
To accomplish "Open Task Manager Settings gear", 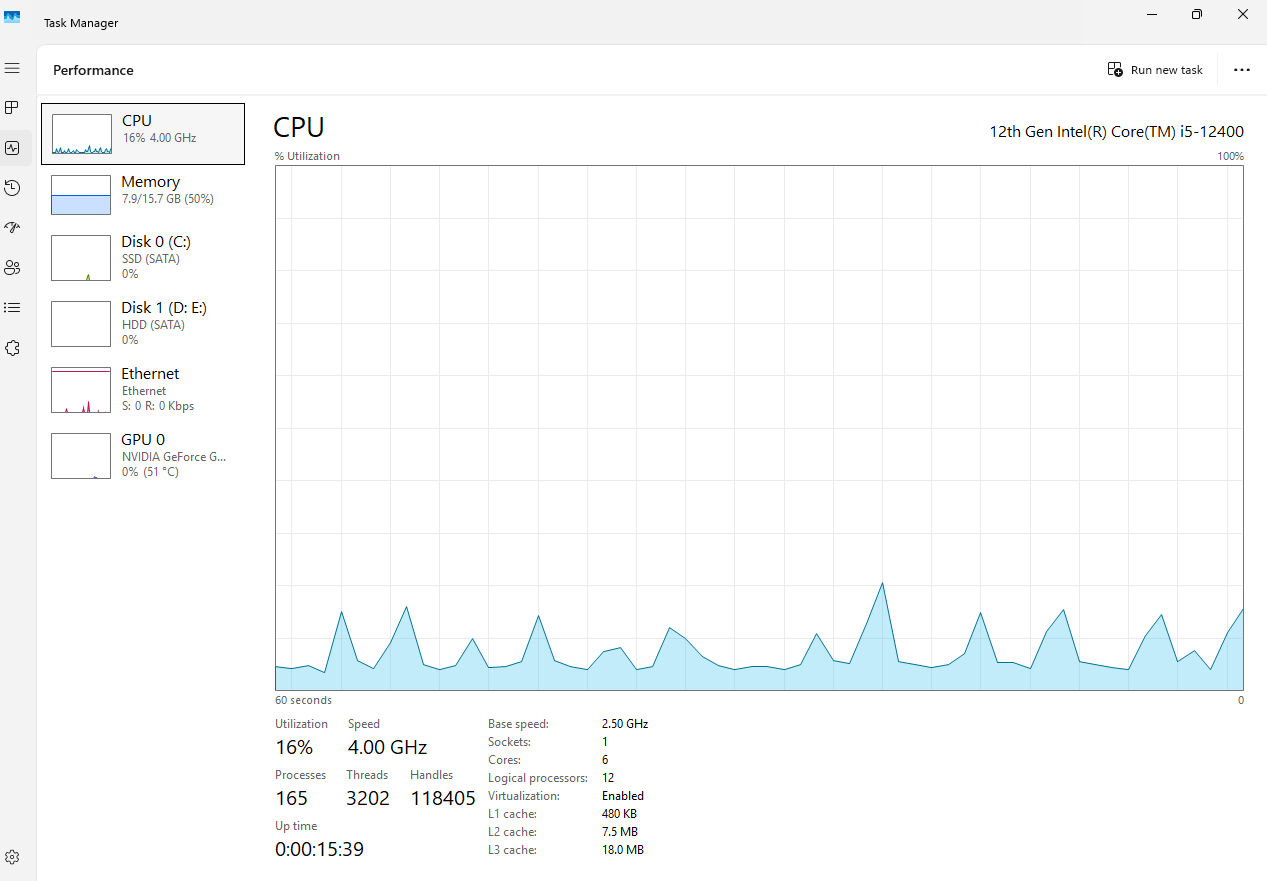I will point(12,857).
